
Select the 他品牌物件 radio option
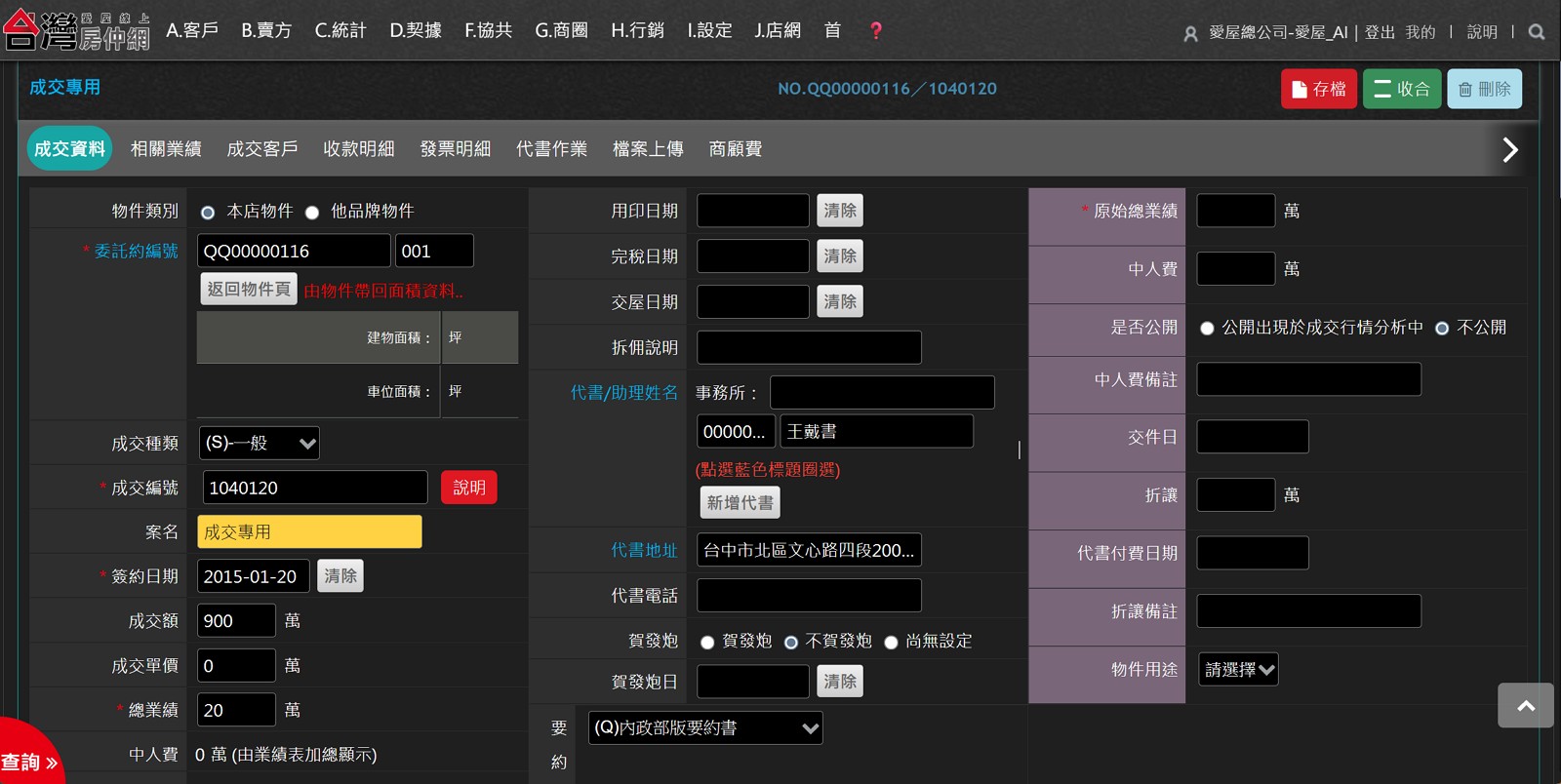click(312, 213)
